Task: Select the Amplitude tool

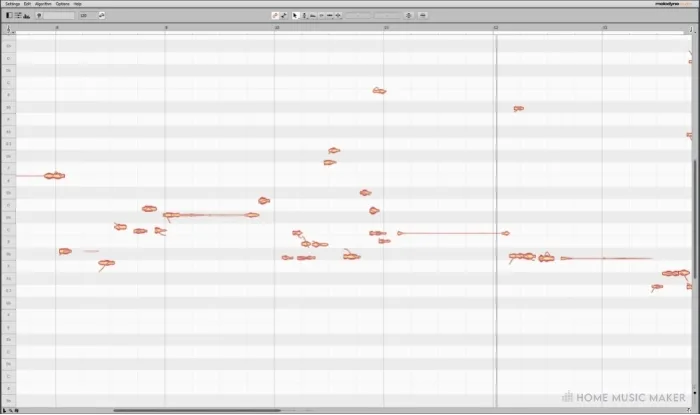Action: click(321, 16)
